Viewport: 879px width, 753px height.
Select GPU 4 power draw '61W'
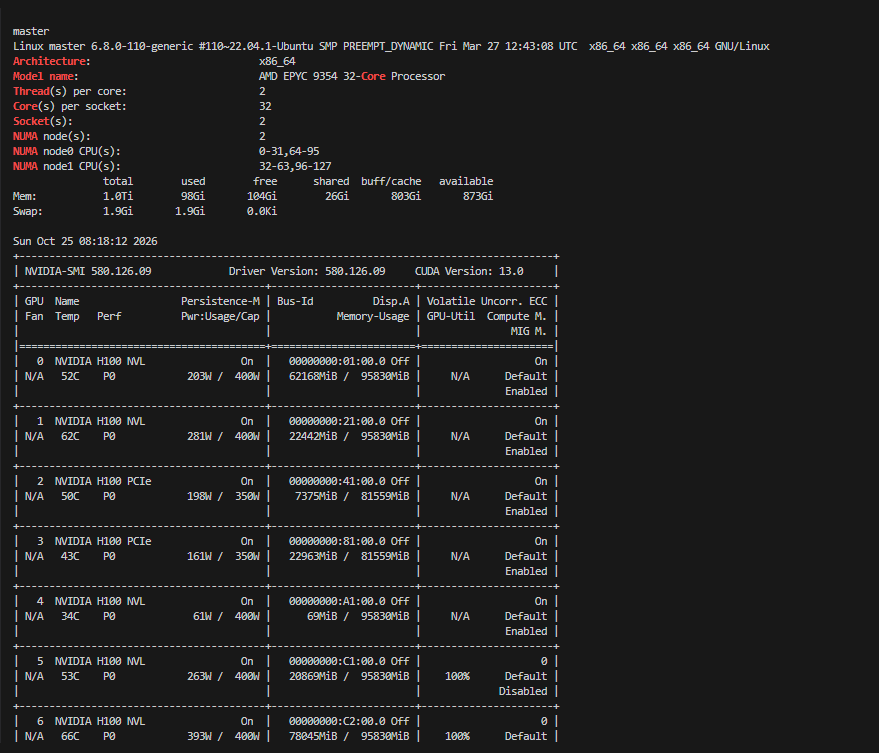[202, 617]
